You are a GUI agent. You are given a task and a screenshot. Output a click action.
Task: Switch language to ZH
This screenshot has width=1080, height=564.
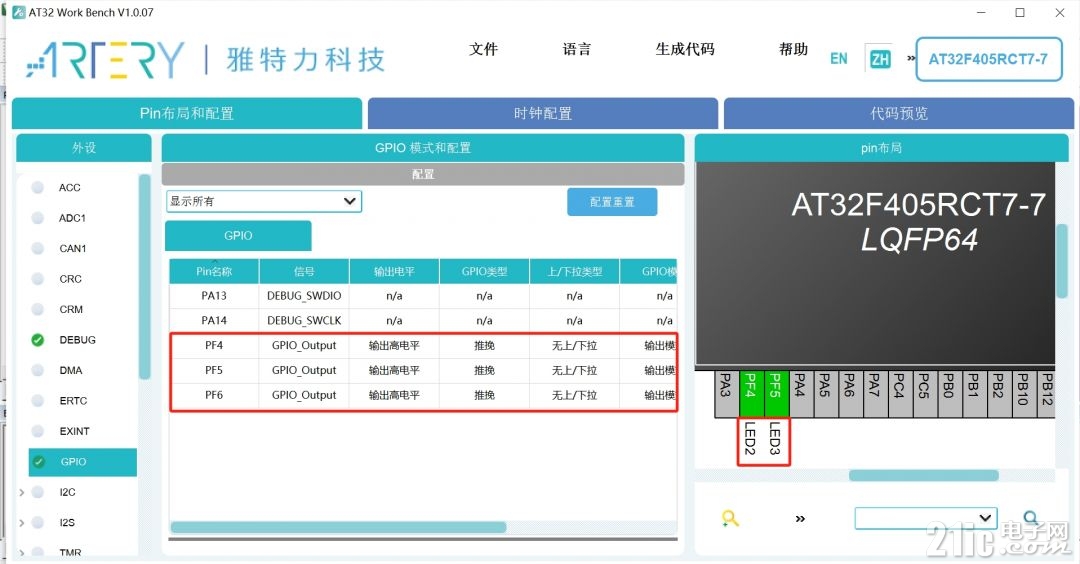click(880, 59)
